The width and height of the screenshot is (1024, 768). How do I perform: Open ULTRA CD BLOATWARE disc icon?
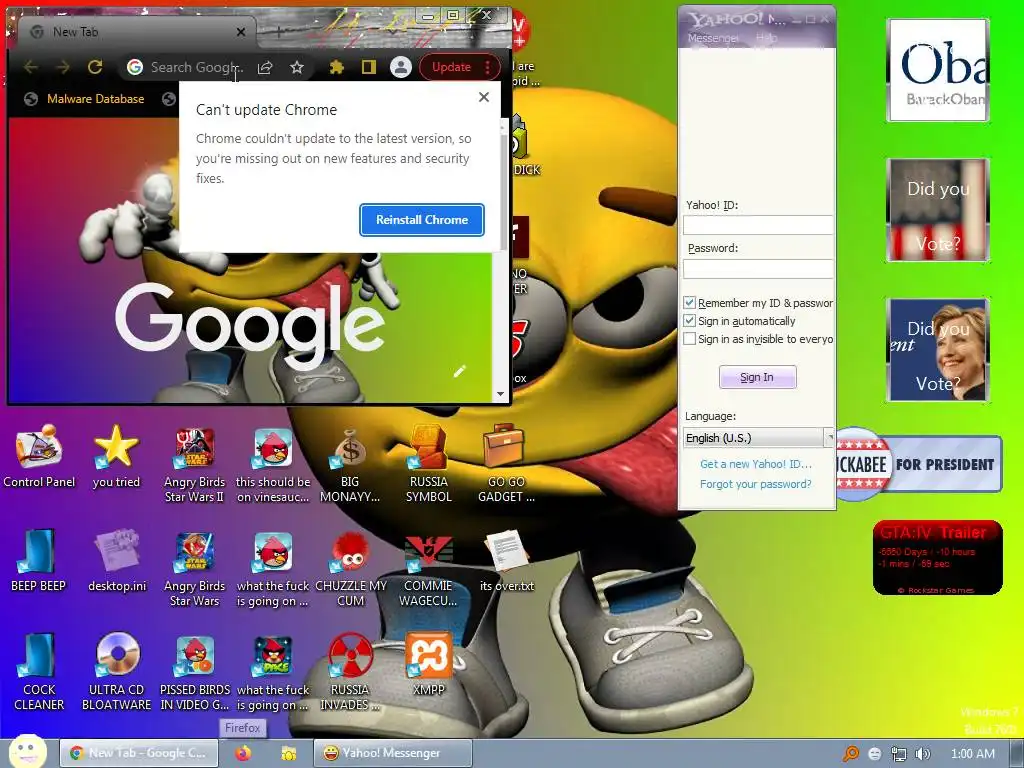(117, 671)
